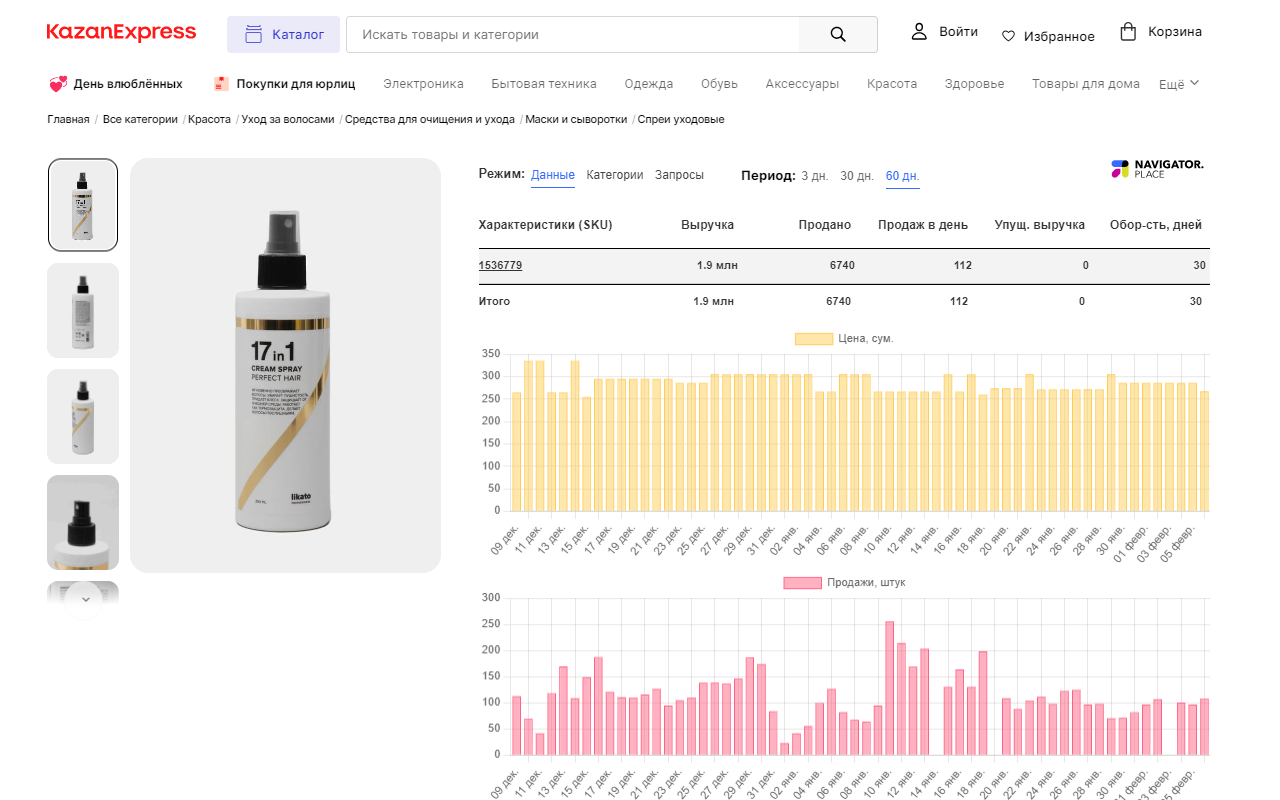
Task: Click 'Характеристики (SKU)' column header
Action: [x=546, y=225]
